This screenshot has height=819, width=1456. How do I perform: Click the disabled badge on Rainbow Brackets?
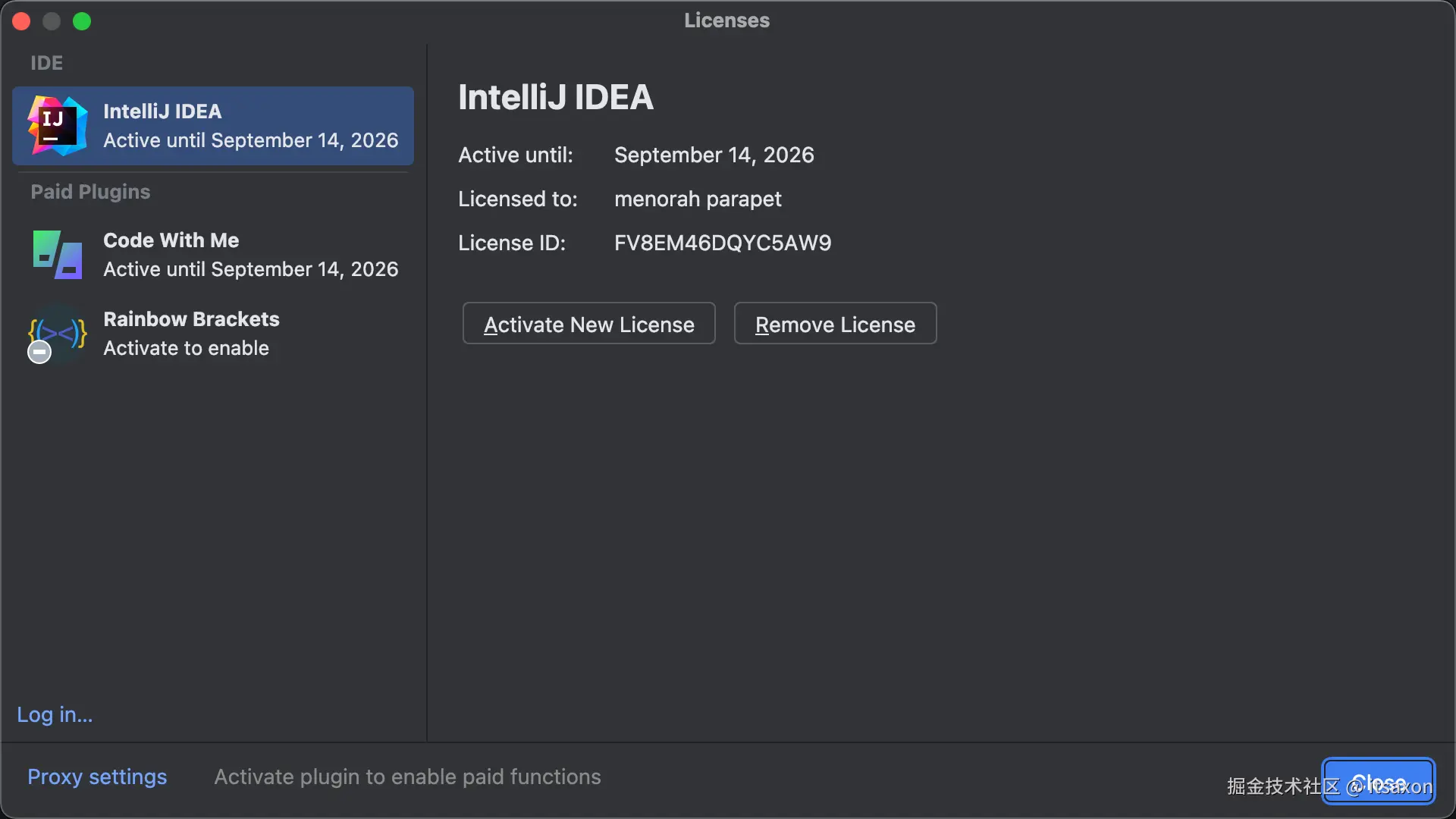pyautogui.click(x=39, y=352)
